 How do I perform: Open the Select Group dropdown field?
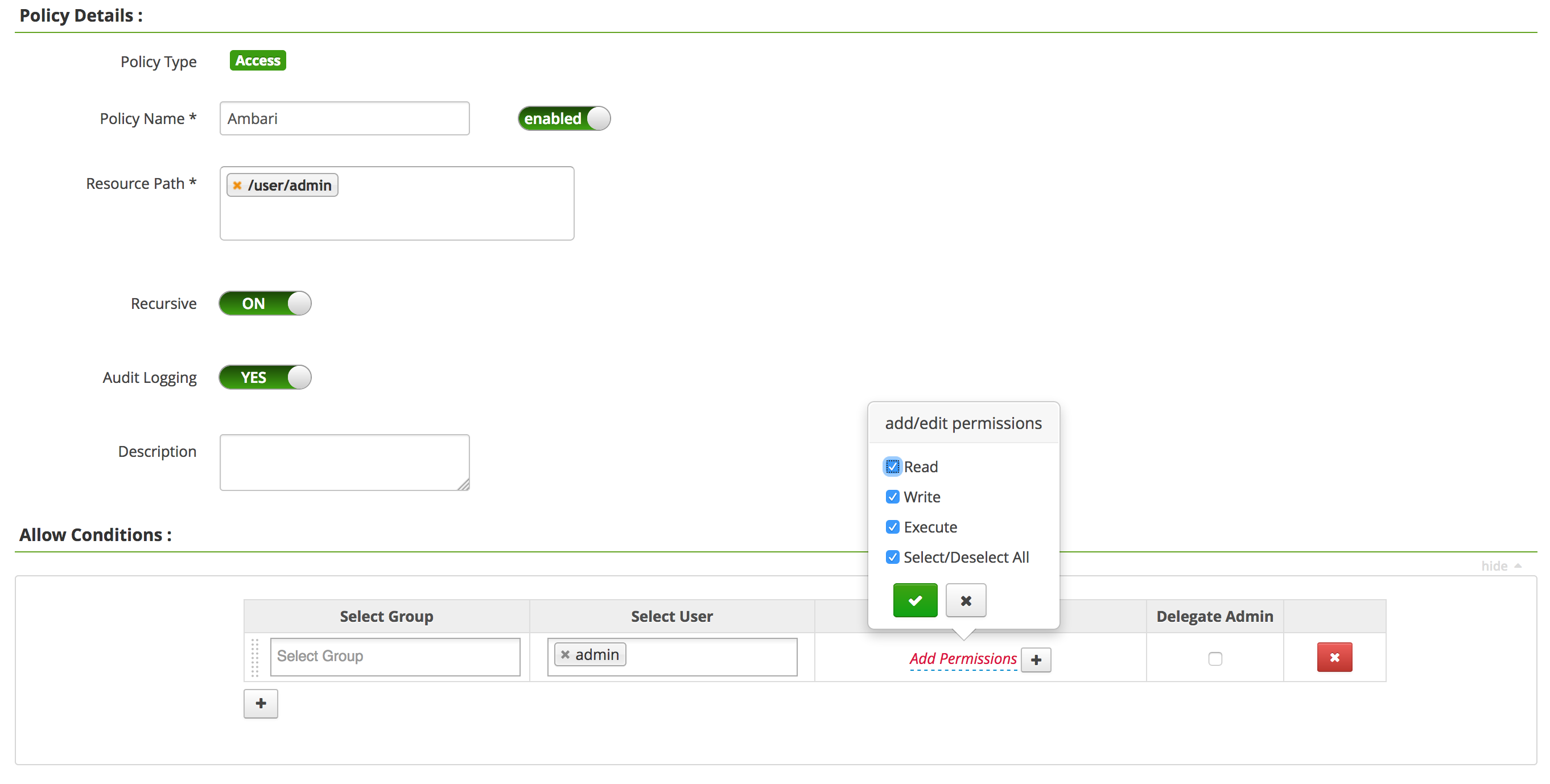coord(395,656)
